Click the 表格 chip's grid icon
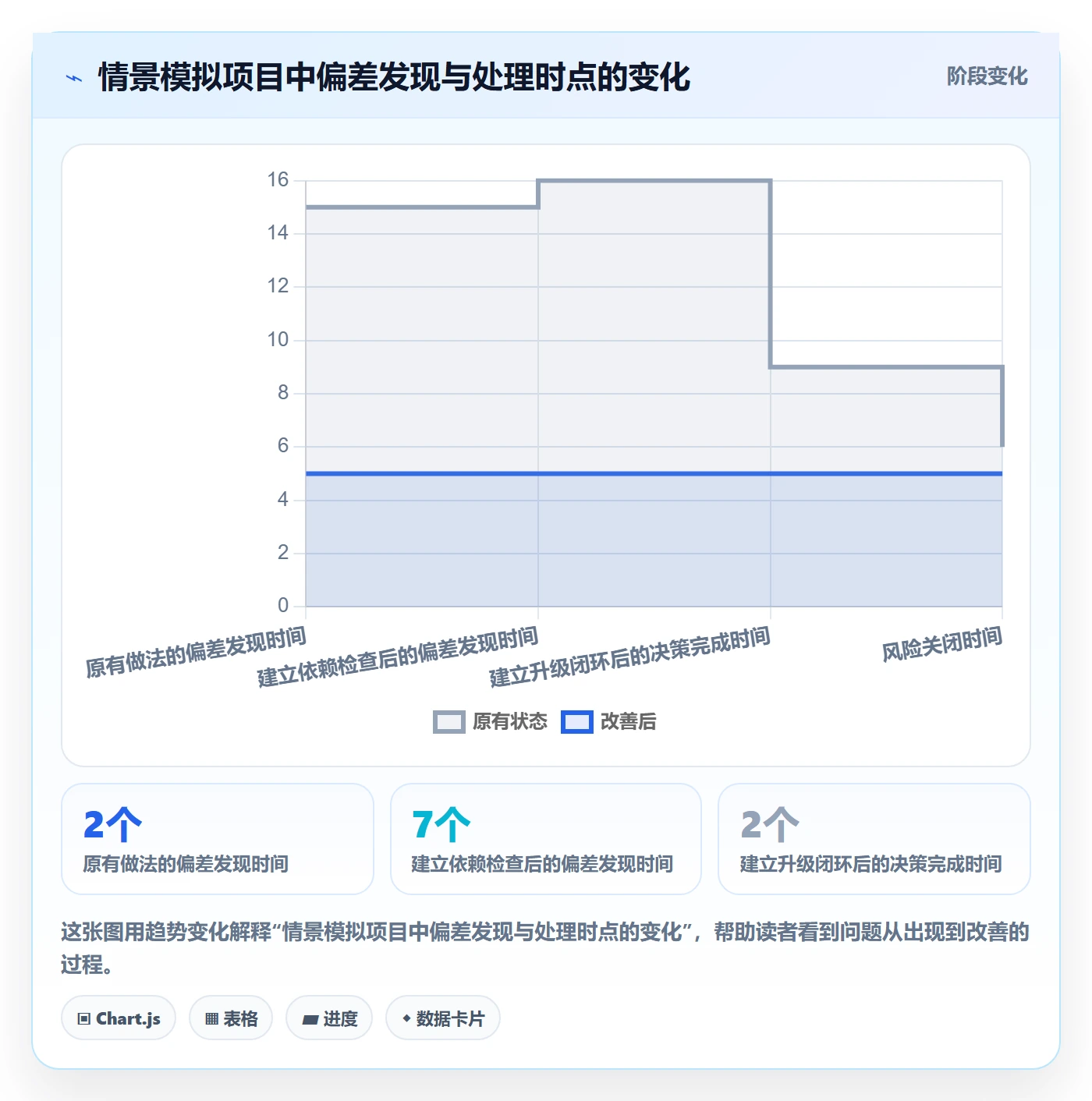The image size is (1092, 1101). point(211,1018)
